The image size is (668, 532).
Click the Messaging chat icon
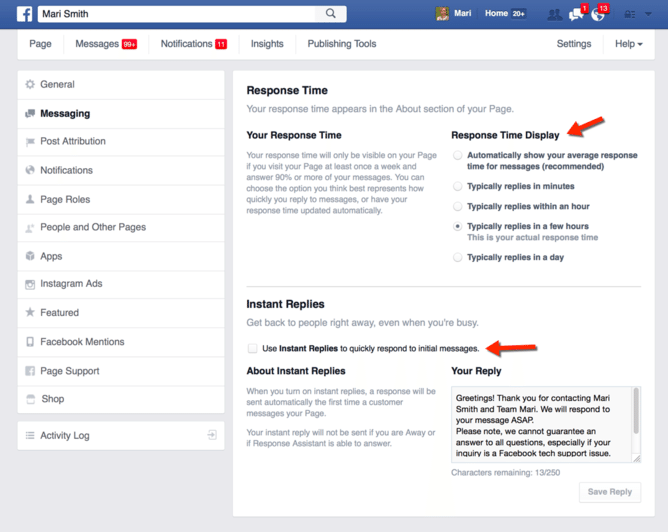tap(30, 113)
